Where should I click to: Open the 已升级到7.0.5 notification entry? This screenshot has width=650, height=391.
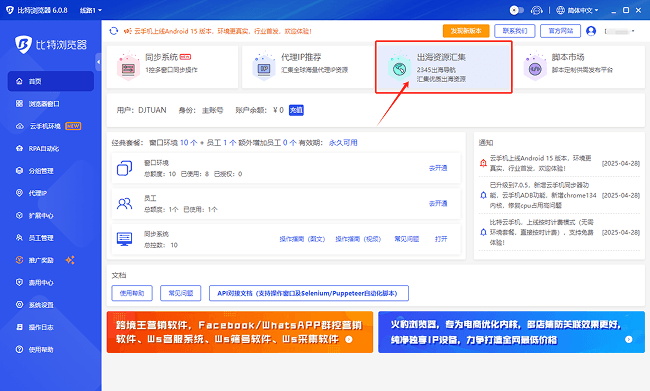tap(559, 195)
